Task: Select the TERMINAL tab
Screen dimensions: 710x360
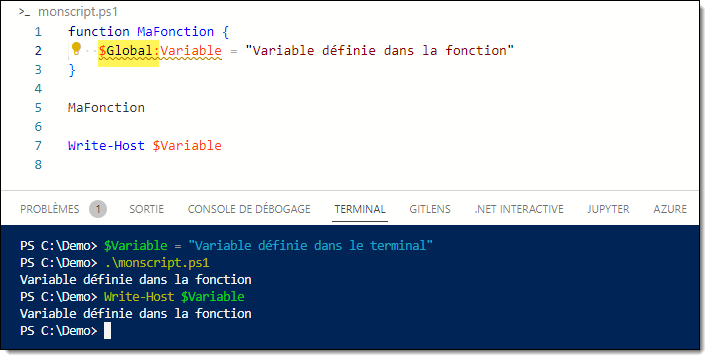Action: [360, 209]
